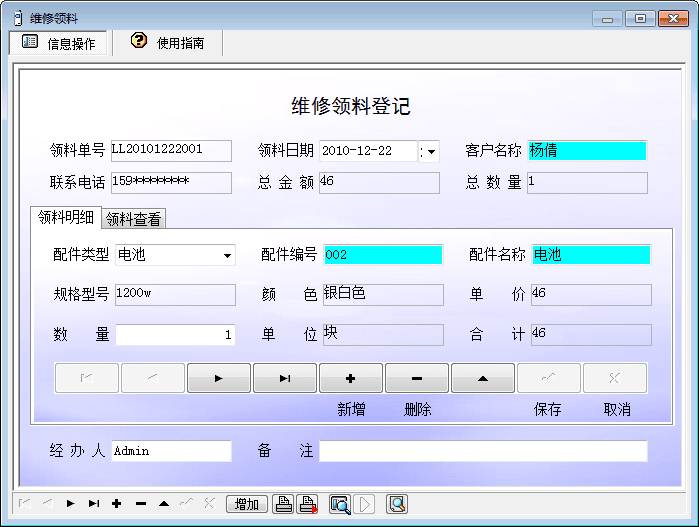
Task: Select the 信息操作 tab
Action: pos(59,43)
